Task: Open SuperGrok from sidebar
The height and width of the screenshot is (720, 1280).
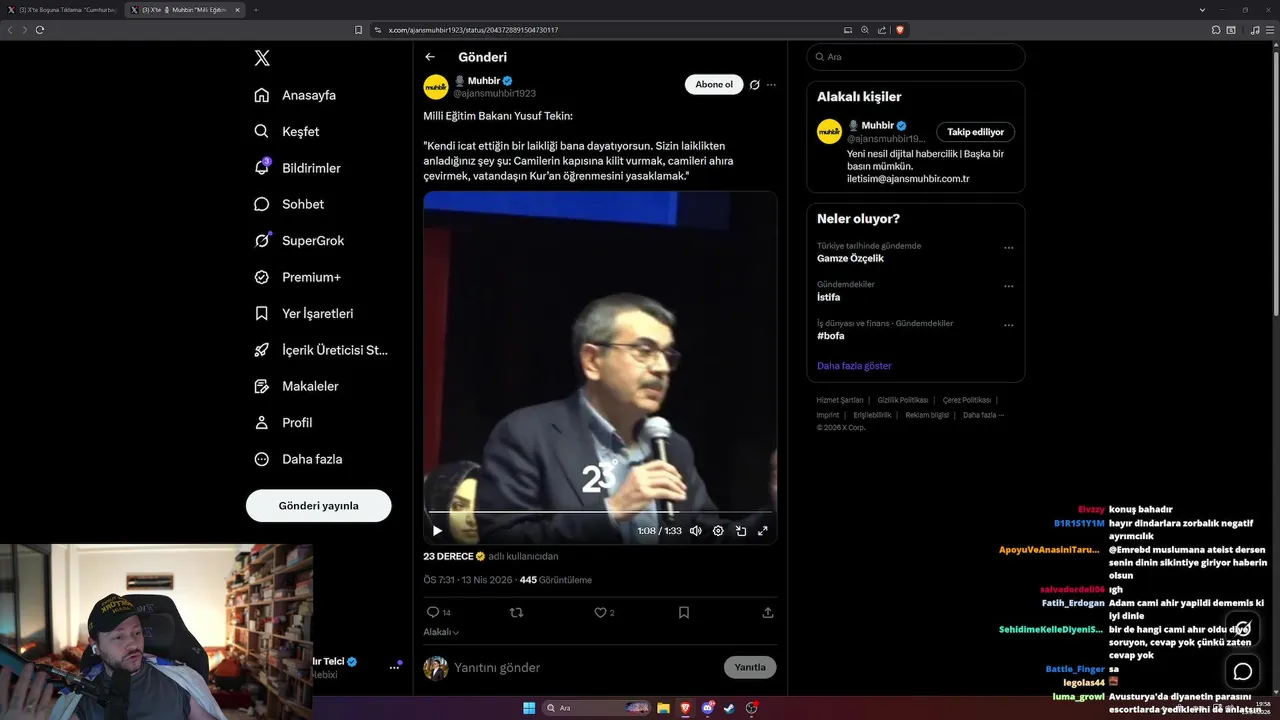Action: pos(299,240)
